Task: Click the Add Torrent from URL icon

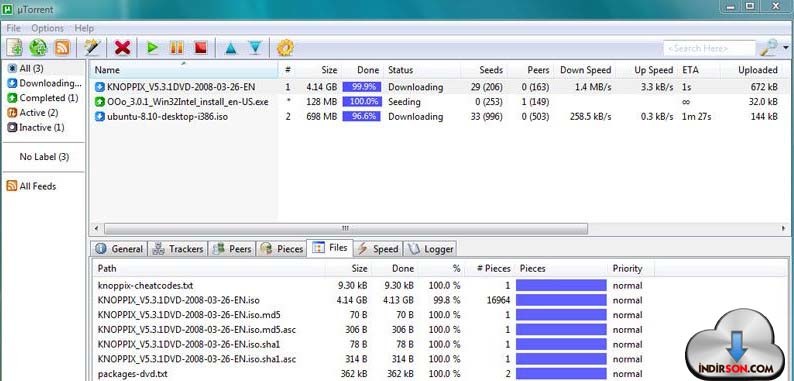Action: (x=38, y=48)
